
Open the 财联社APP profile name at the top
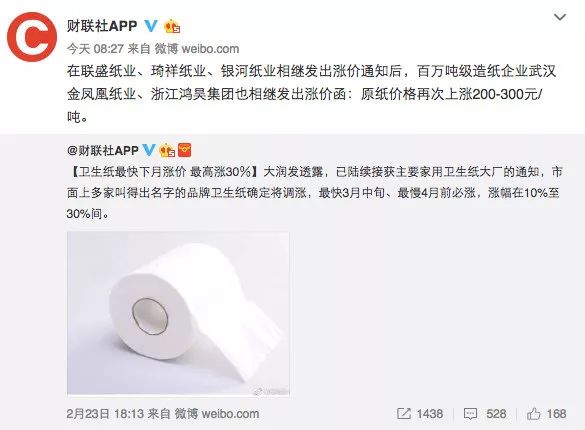102,26
